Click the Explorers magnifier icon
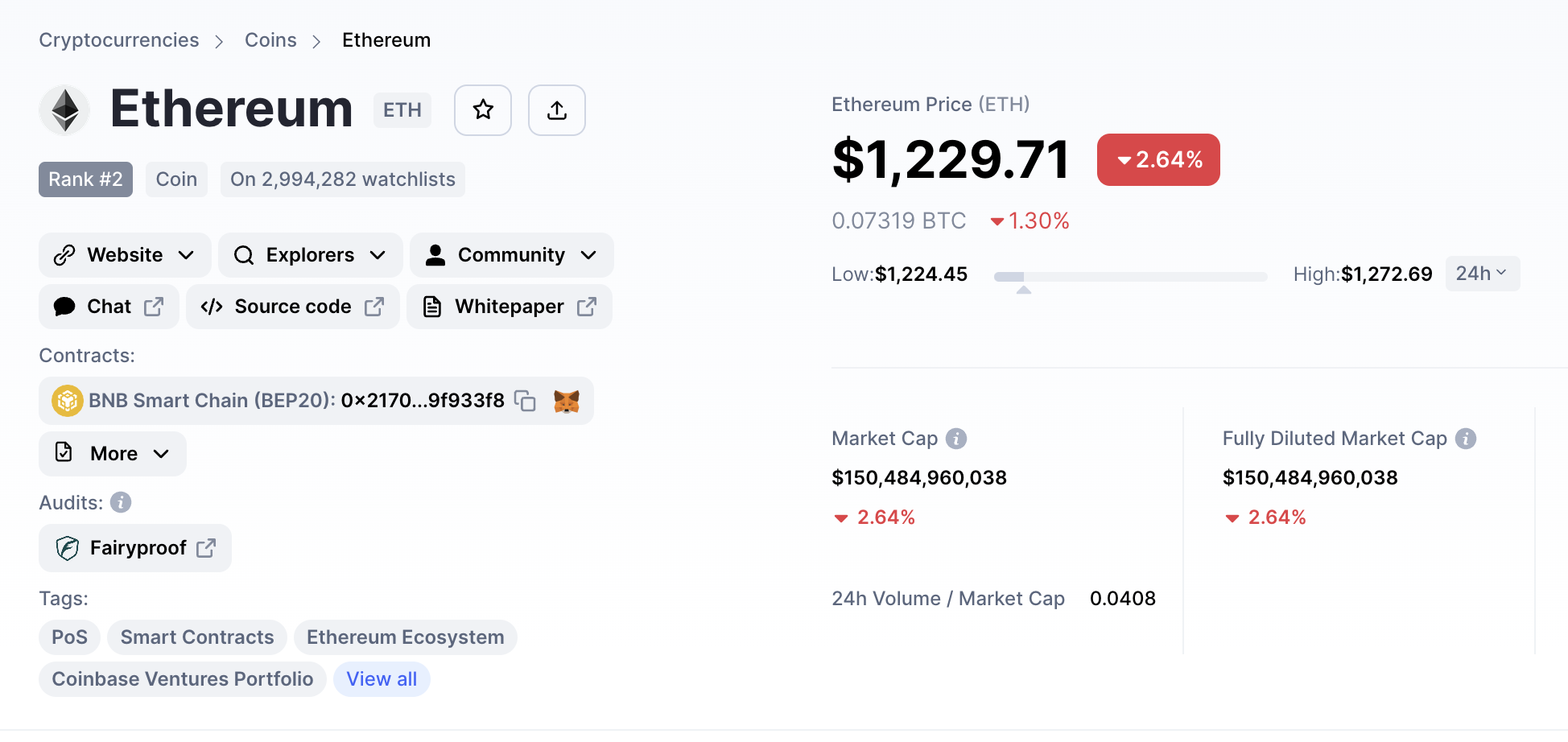This screenshot has width=1568, height=742. pos(244,255)
